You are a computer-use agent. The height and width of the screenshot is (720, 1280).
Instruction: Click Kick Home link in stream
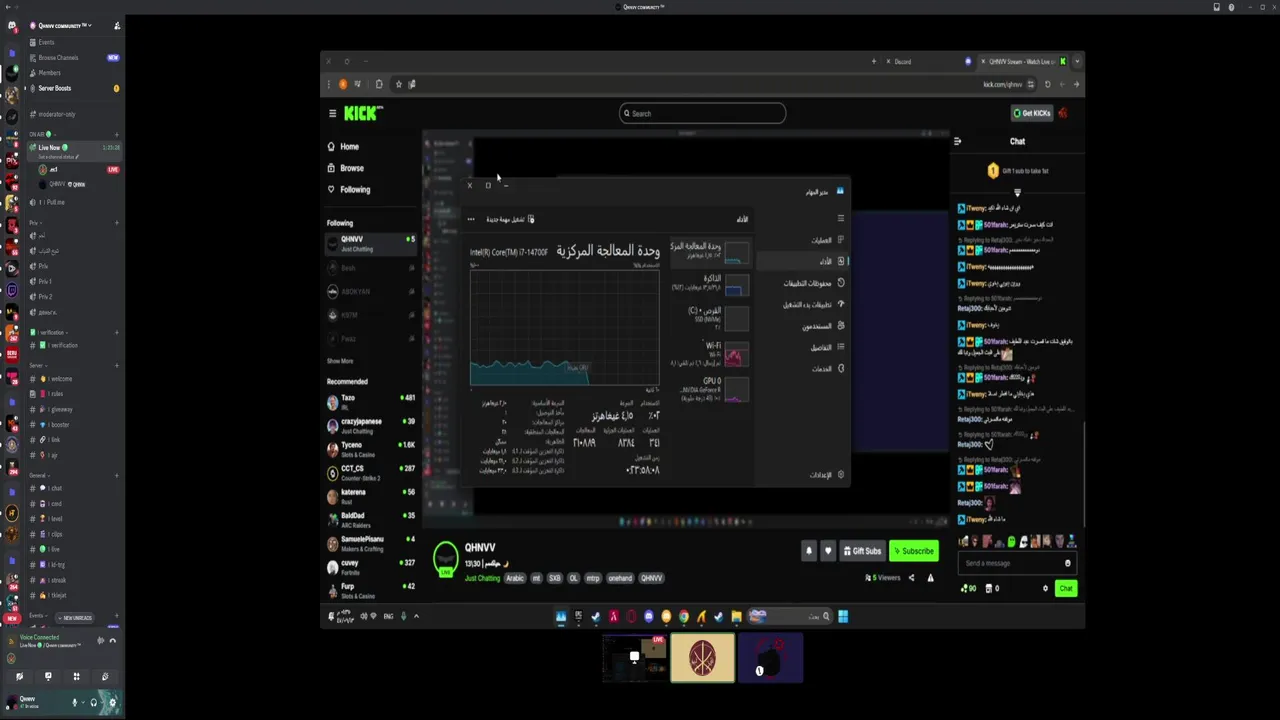[x=344, y=147]
